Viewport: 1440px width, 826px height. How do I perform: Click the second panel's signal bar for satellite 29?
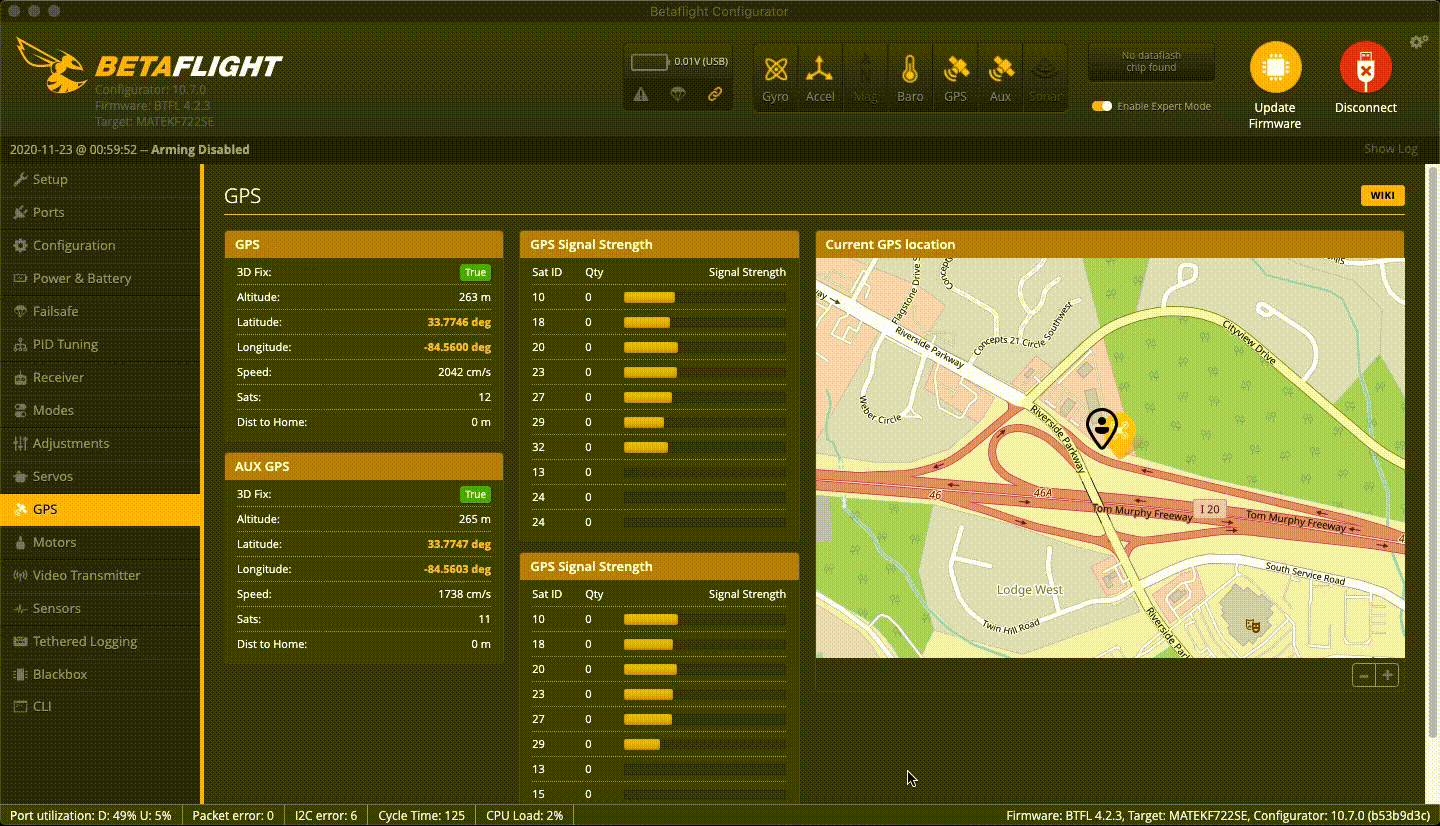tap(704, 744)
